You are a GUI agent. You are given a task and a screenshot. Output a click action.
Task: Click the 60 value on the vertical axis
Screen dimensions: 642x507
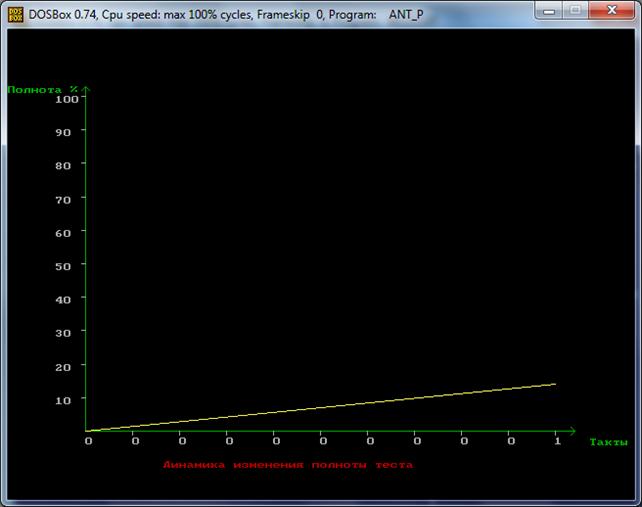pos(63,233)
